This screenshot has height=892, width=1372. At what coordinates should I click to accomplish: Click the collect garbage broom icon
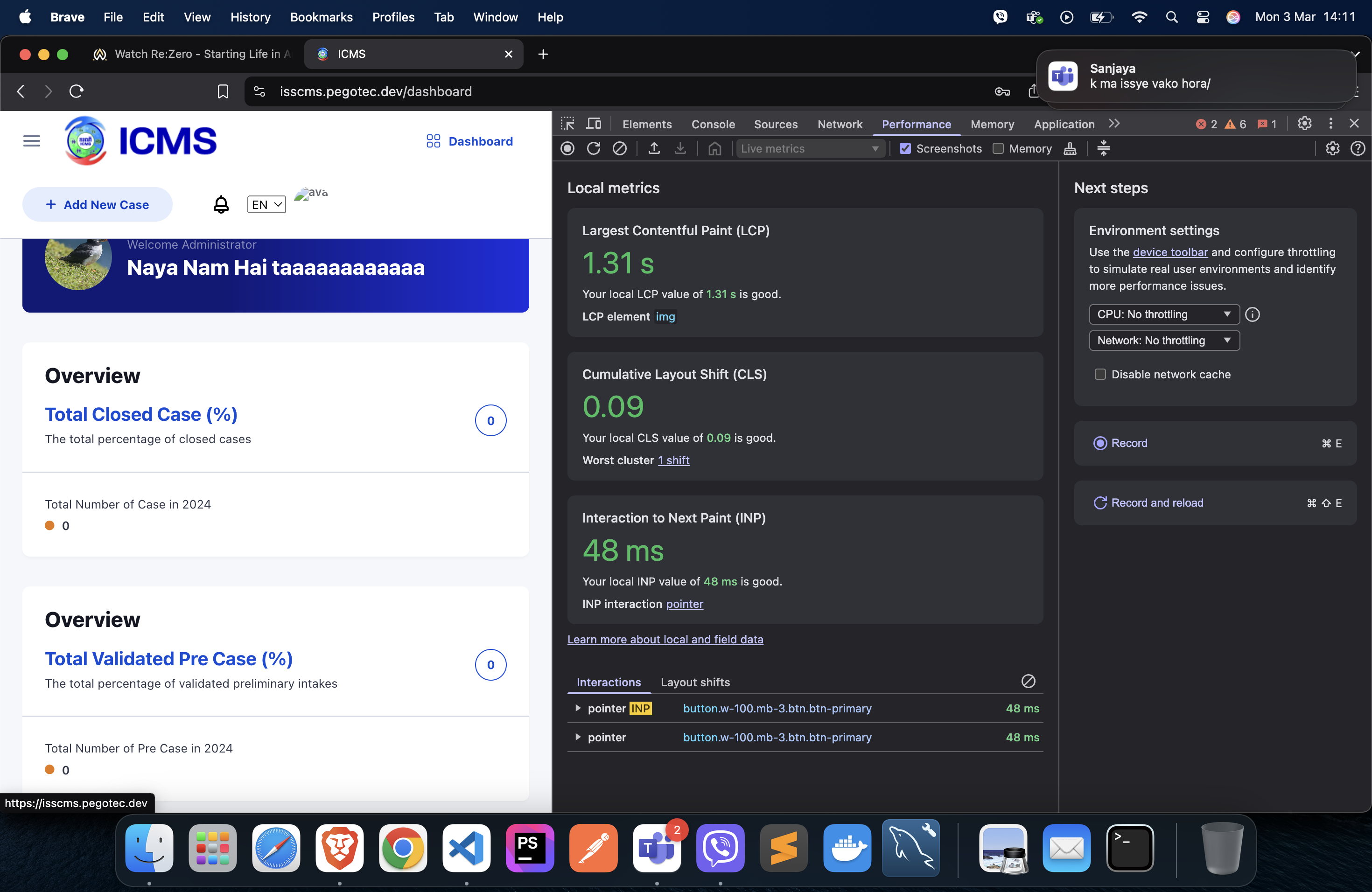[x=1070, y=149]
